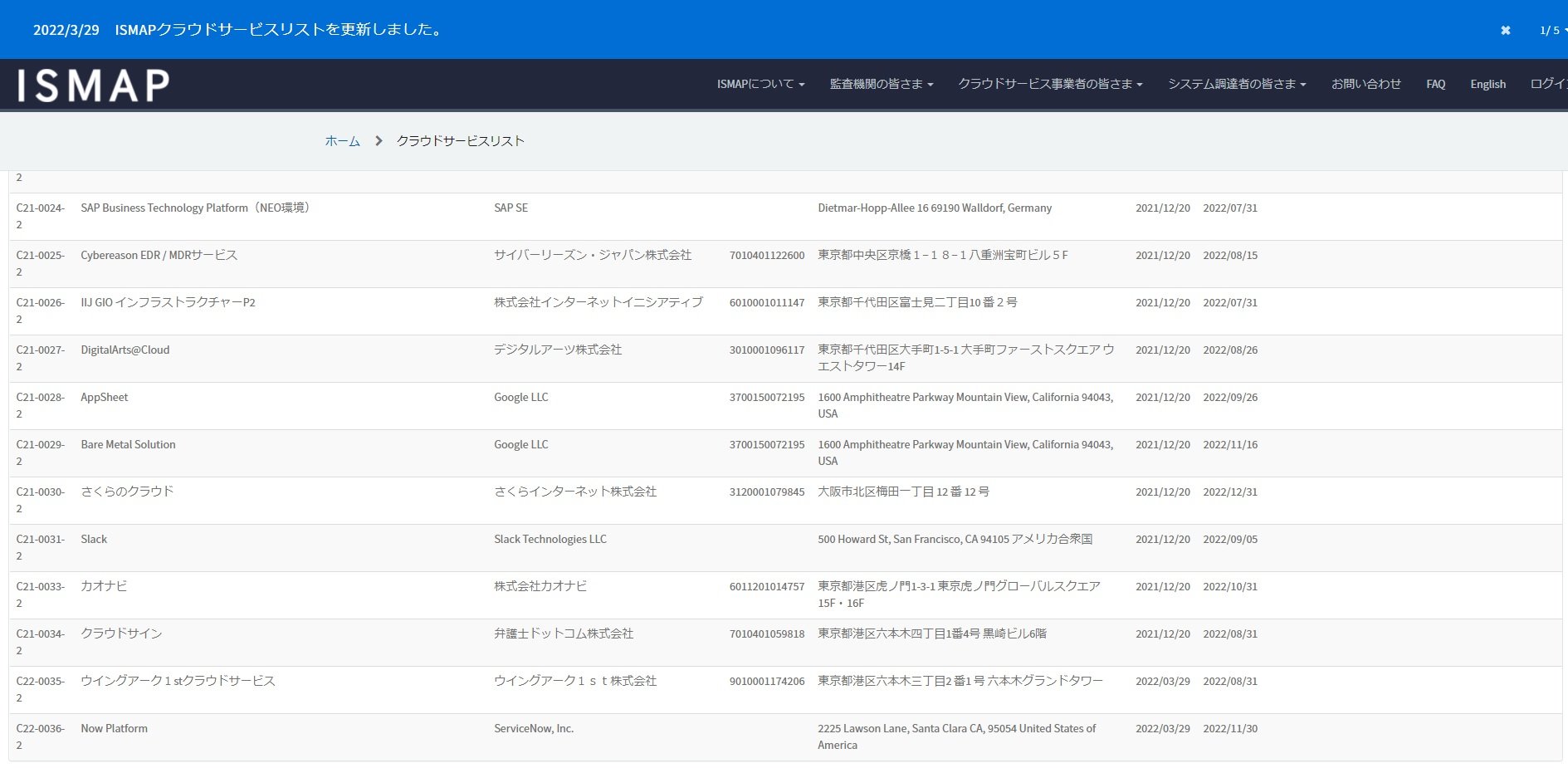
Task: Click corporate number 9010001174206
Action: tap(767, 681)
